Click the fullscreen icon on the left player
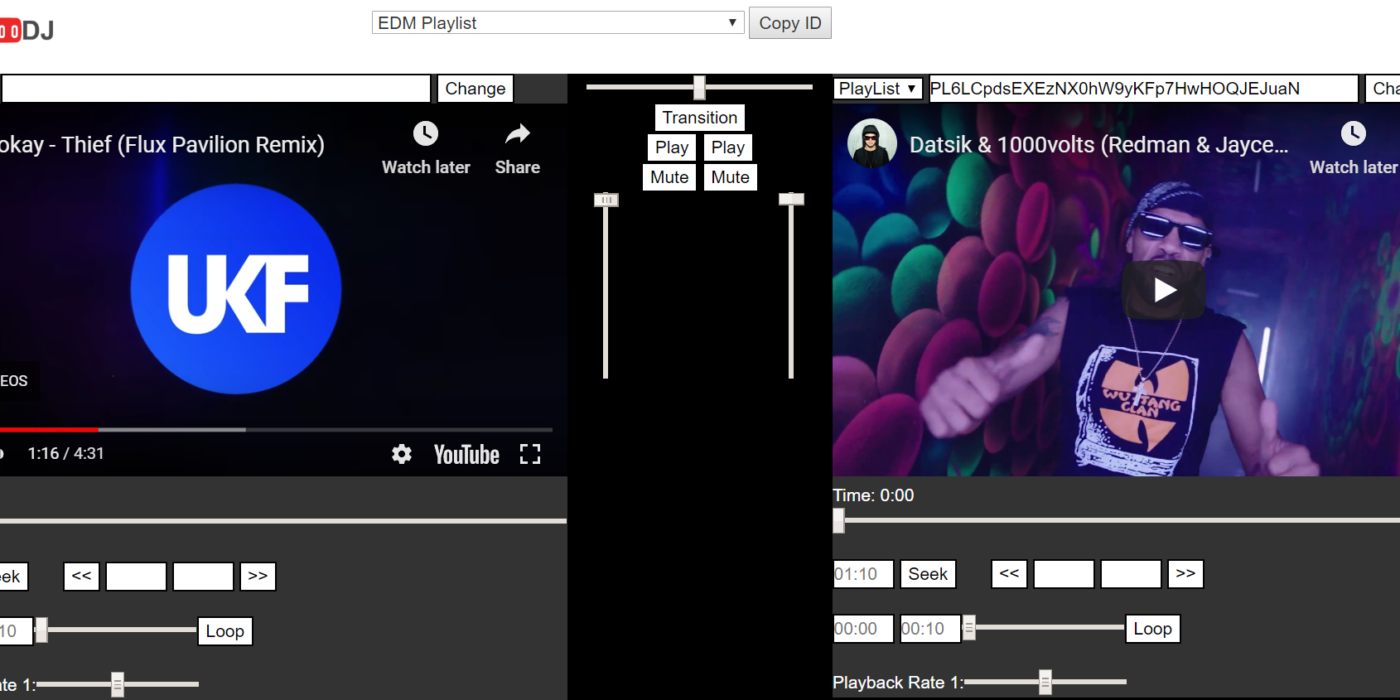 [x=530, y=454]
